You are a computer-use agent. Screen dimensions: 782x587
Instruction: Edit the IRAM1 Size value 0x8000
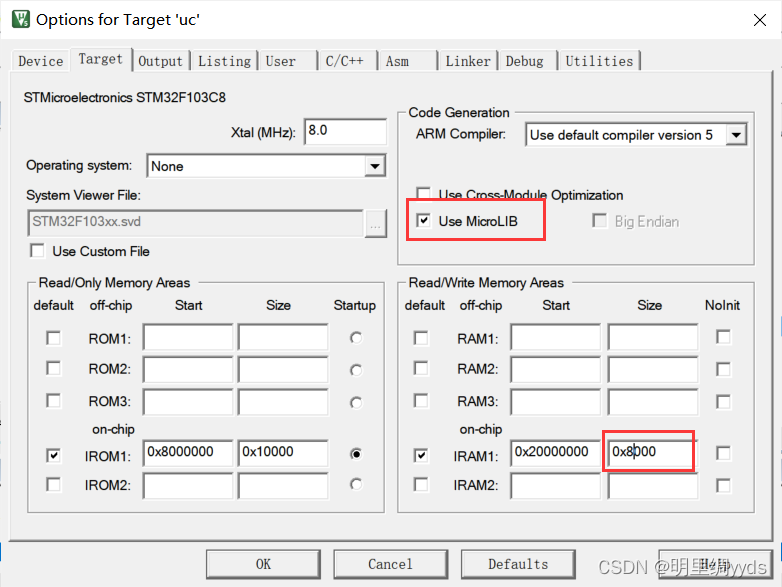tap(653, 453)
